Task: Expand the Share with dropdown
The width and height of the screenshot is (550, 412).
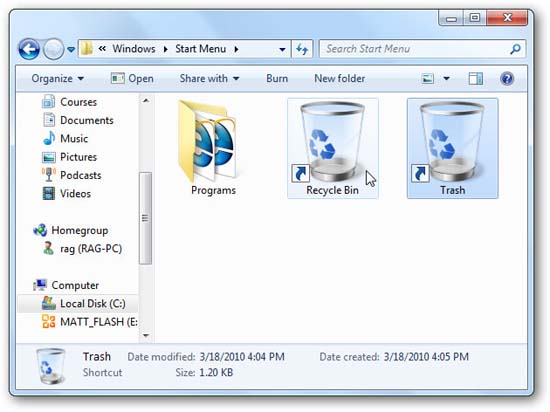Action: click(209, 79)
